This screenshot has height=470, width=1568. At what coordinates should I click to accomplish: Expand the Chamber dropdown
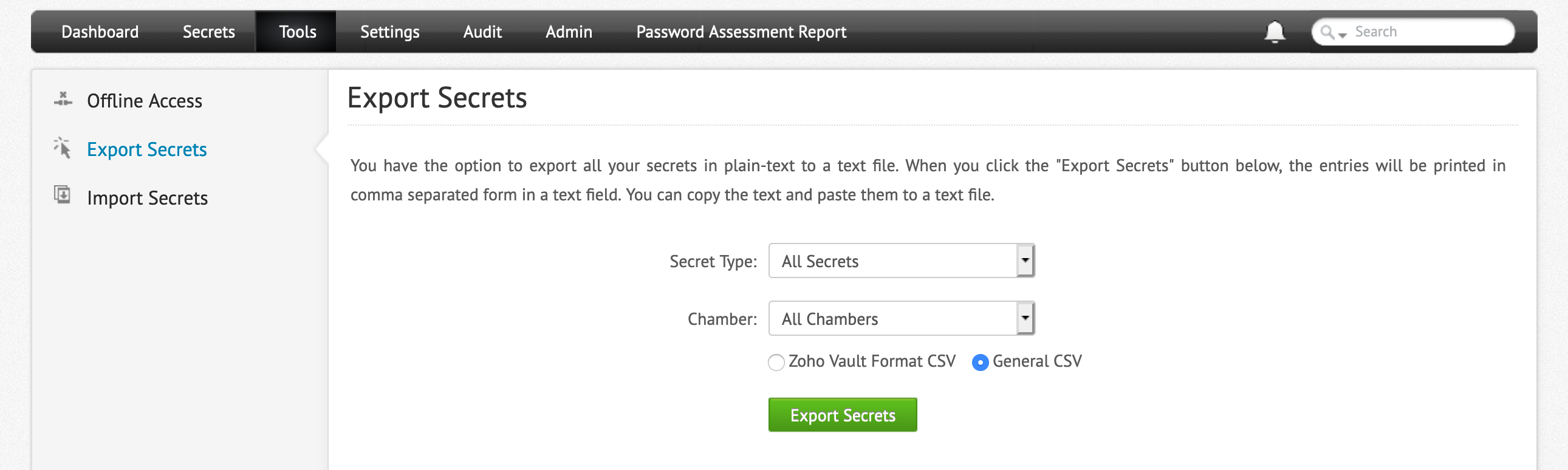(1025, 319)
